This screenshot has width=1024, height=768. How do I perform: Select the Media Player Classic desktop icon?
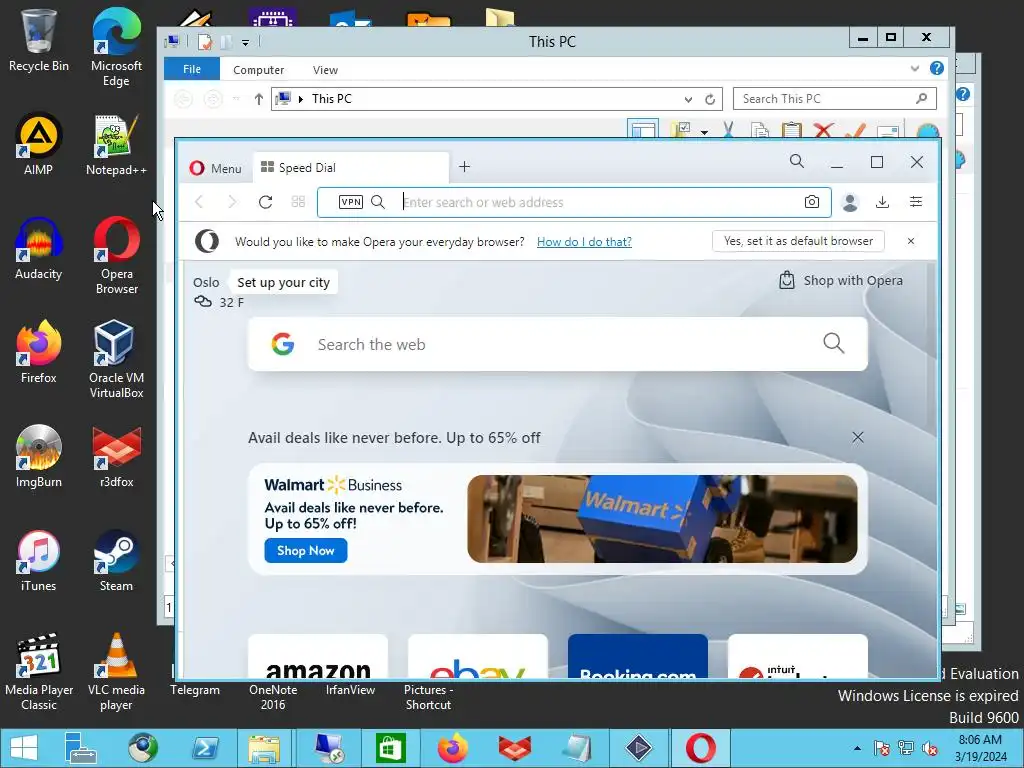tap(39, 671)
